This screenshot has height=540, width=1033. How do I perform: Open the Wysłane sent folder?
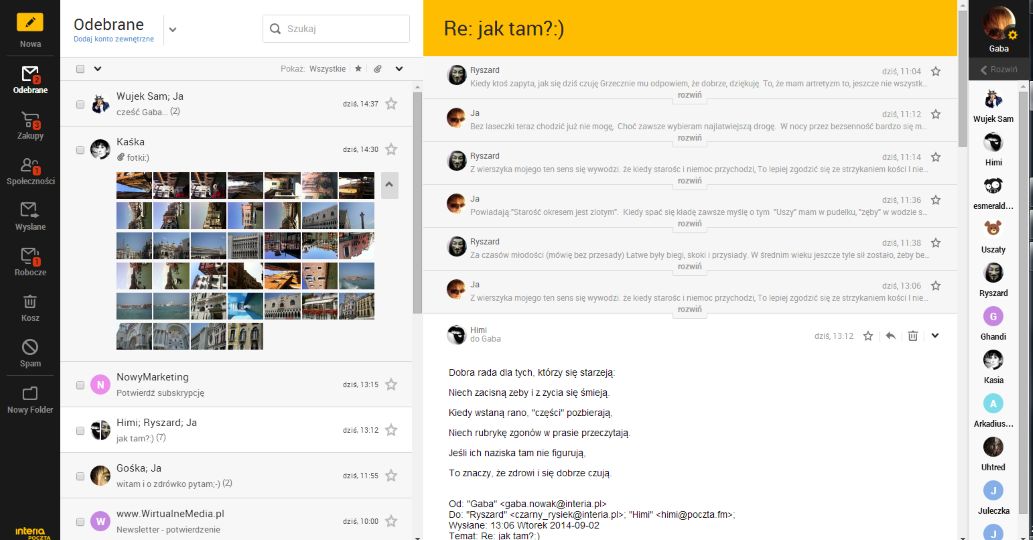[30, 217]
